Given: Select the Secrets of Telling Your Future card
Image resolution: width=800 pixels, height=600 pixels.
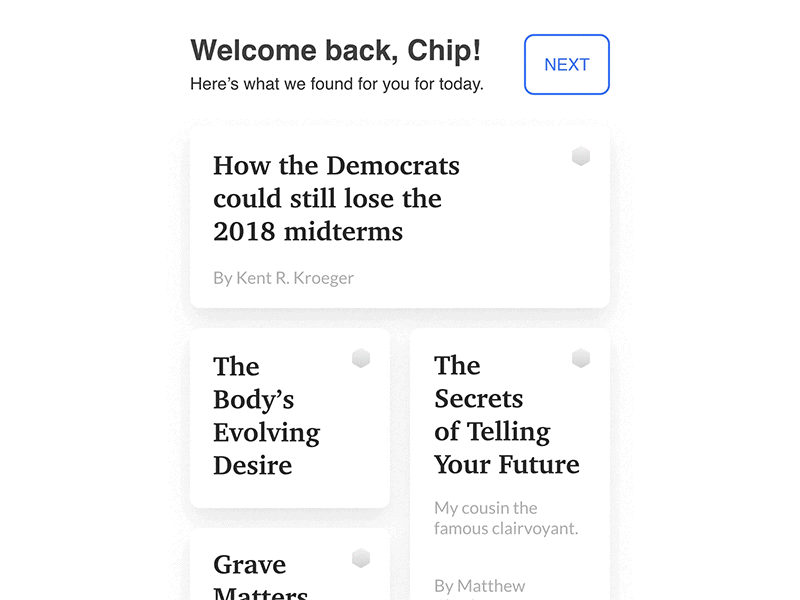Looking at the screenshot, I should (510, 450).
